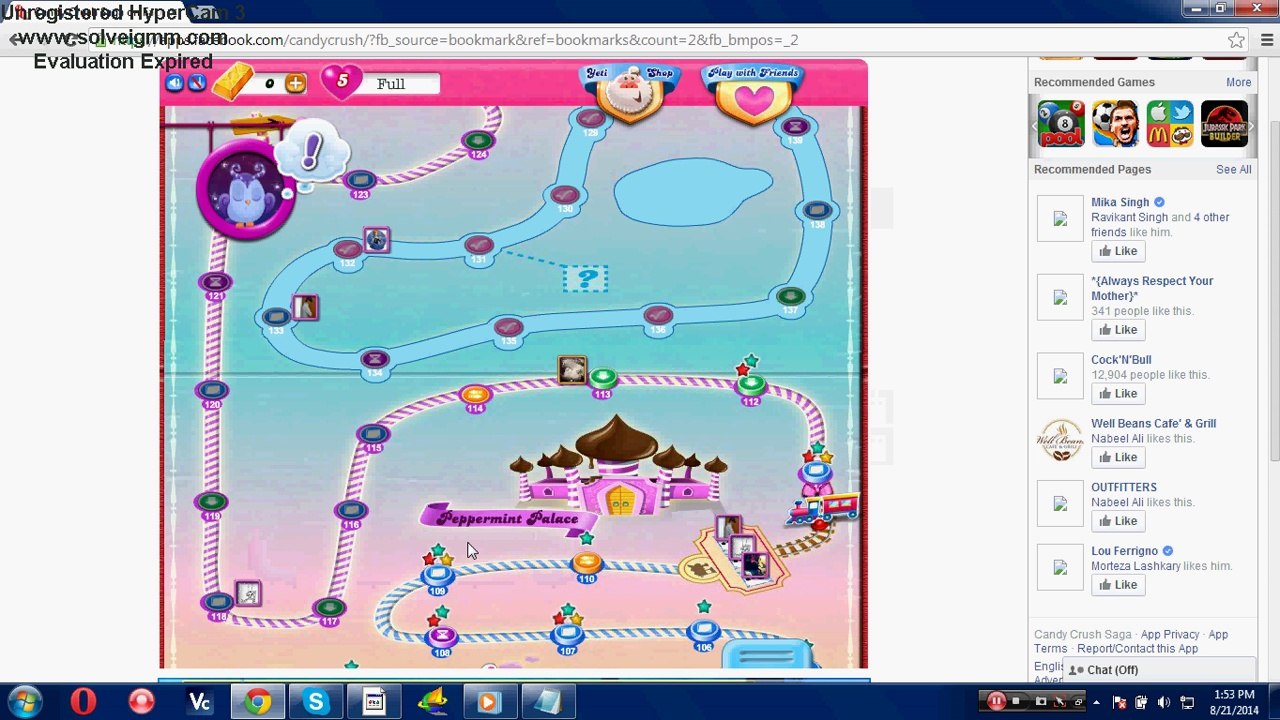Select level 120 on the map
Screen dimensions: 1280x720
pyautogui.click(x=212, y=391)
